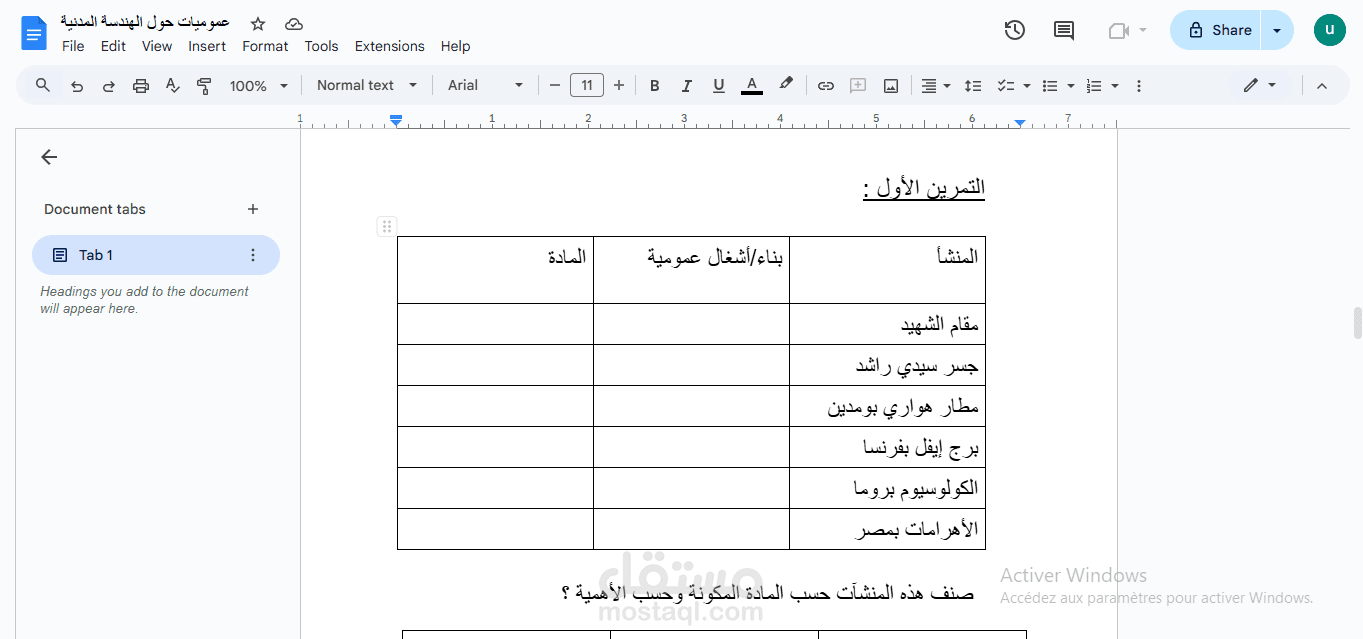Open bulleted list options dropdown

click(1071, 86)
